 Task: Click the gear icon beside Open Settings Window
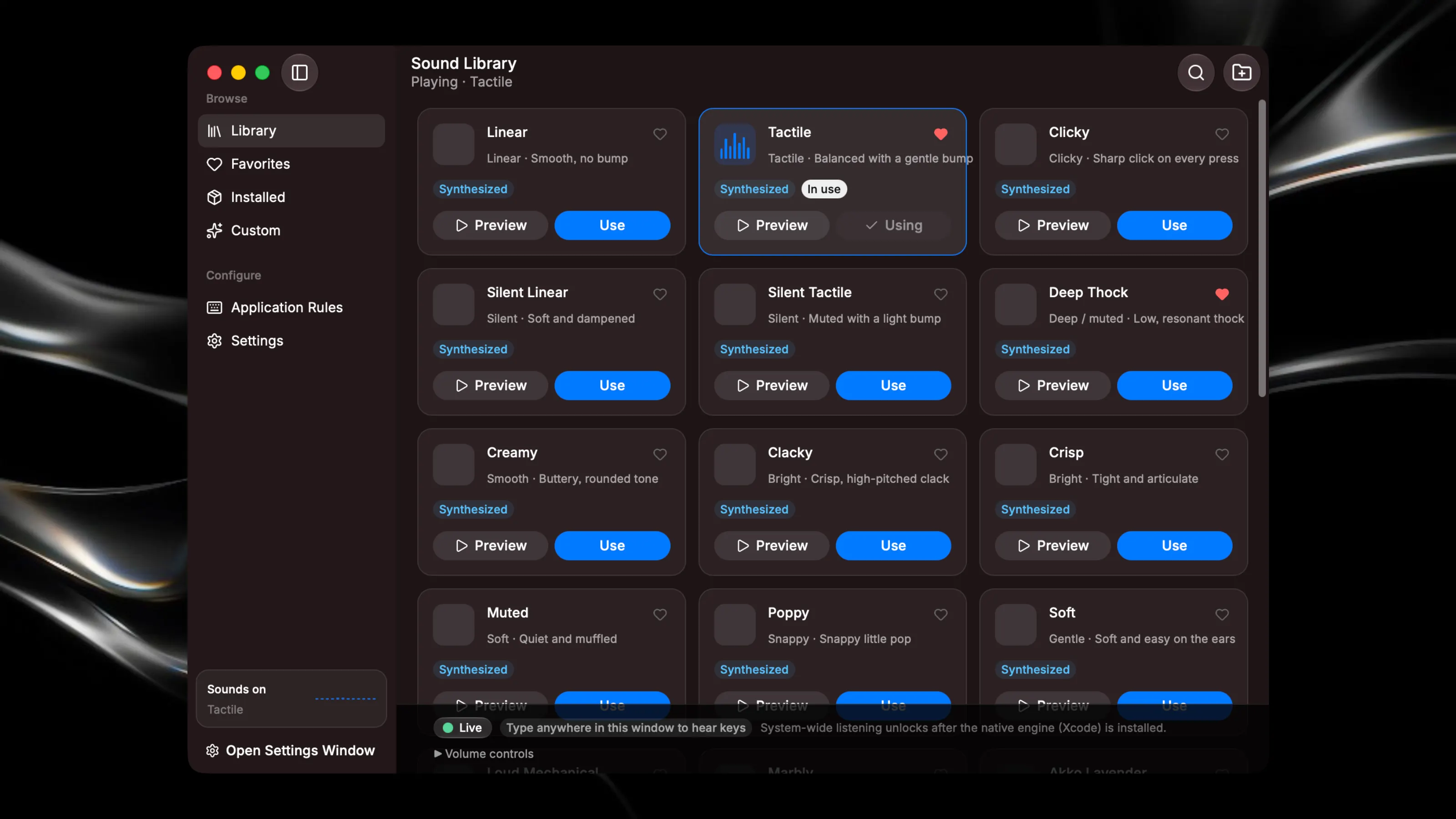[212, 750]
